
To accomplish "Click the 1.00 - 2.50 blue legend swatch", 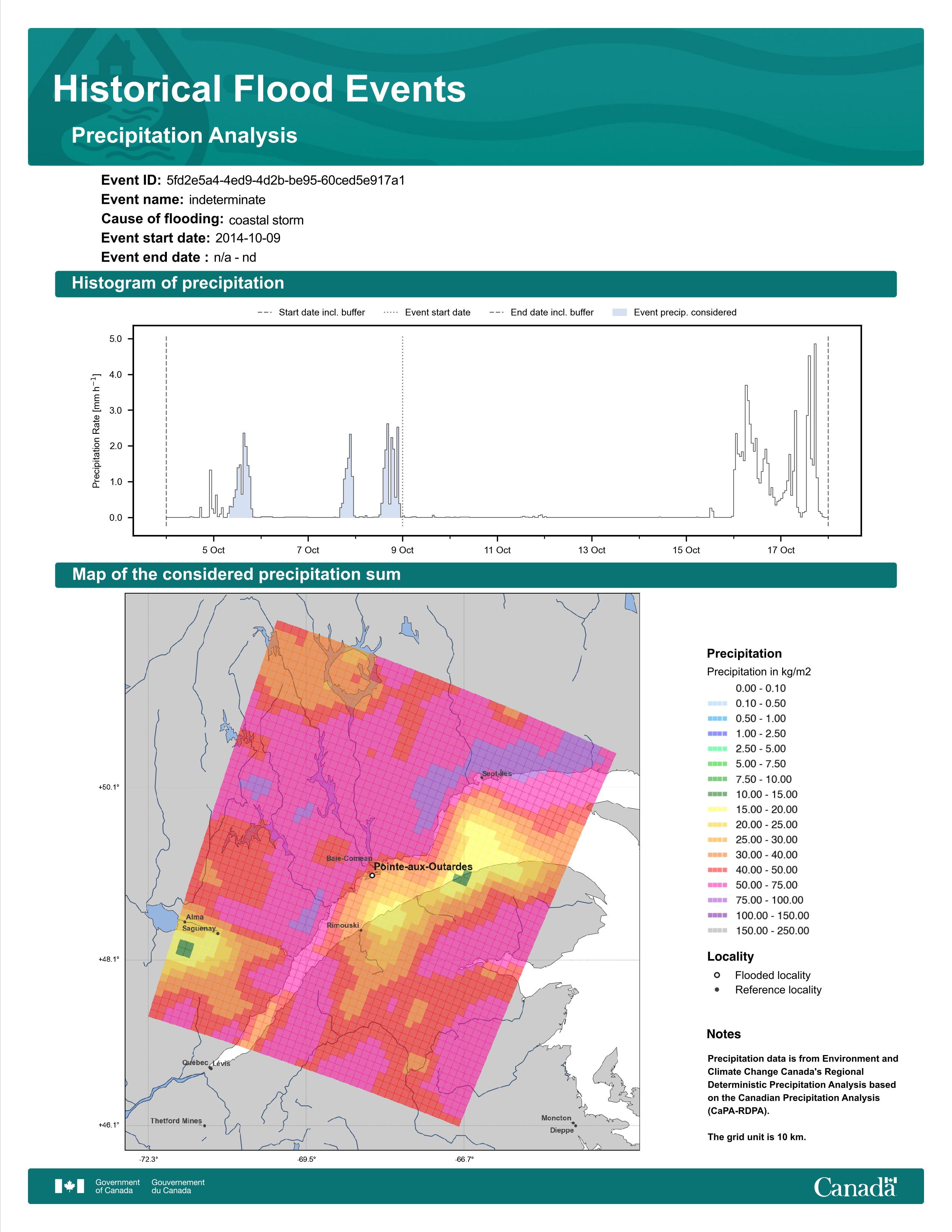I will (x=717, y=734).
